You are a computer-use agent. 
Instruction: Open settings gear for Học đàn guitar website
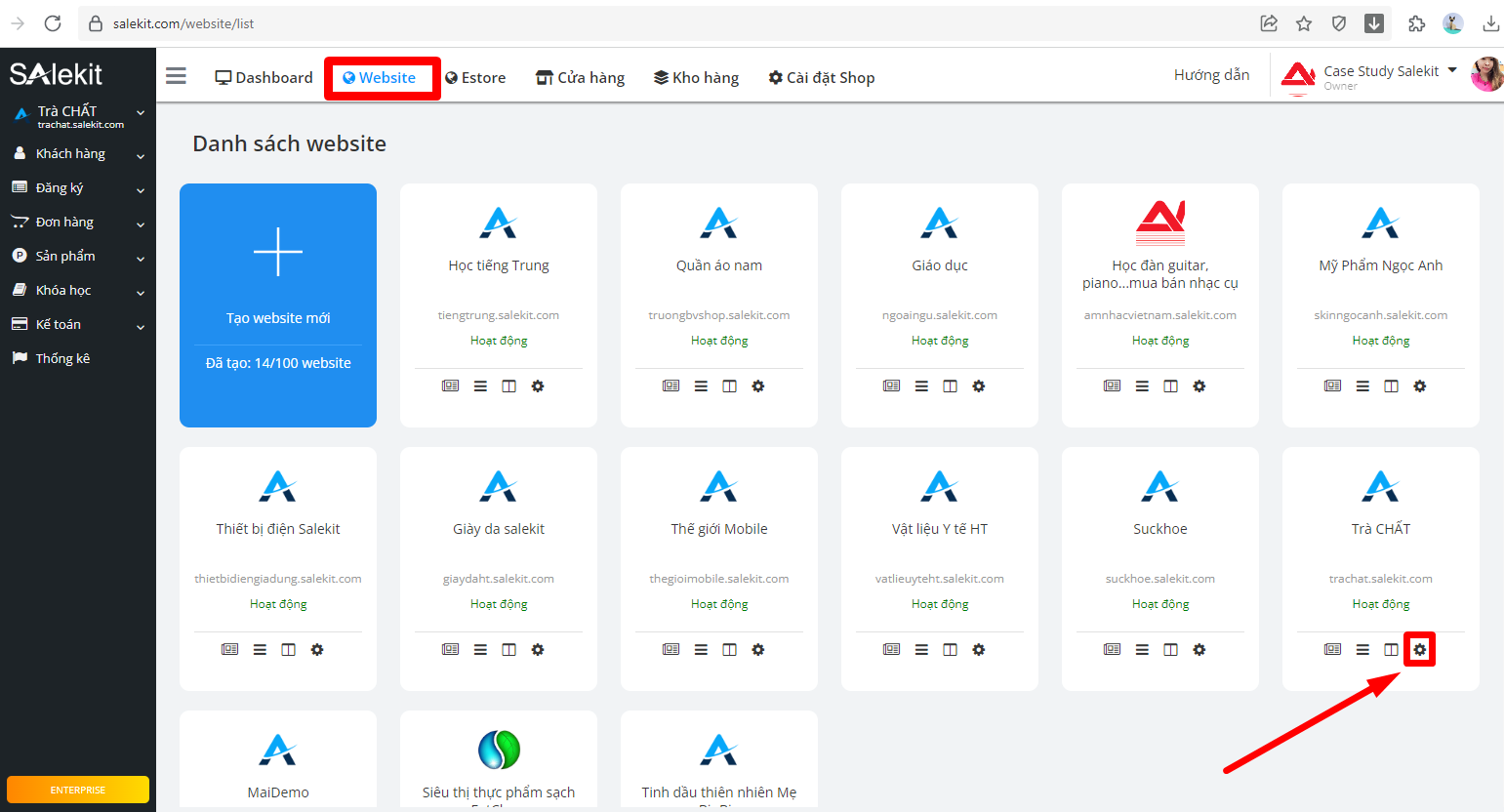tap(1199, 386)
